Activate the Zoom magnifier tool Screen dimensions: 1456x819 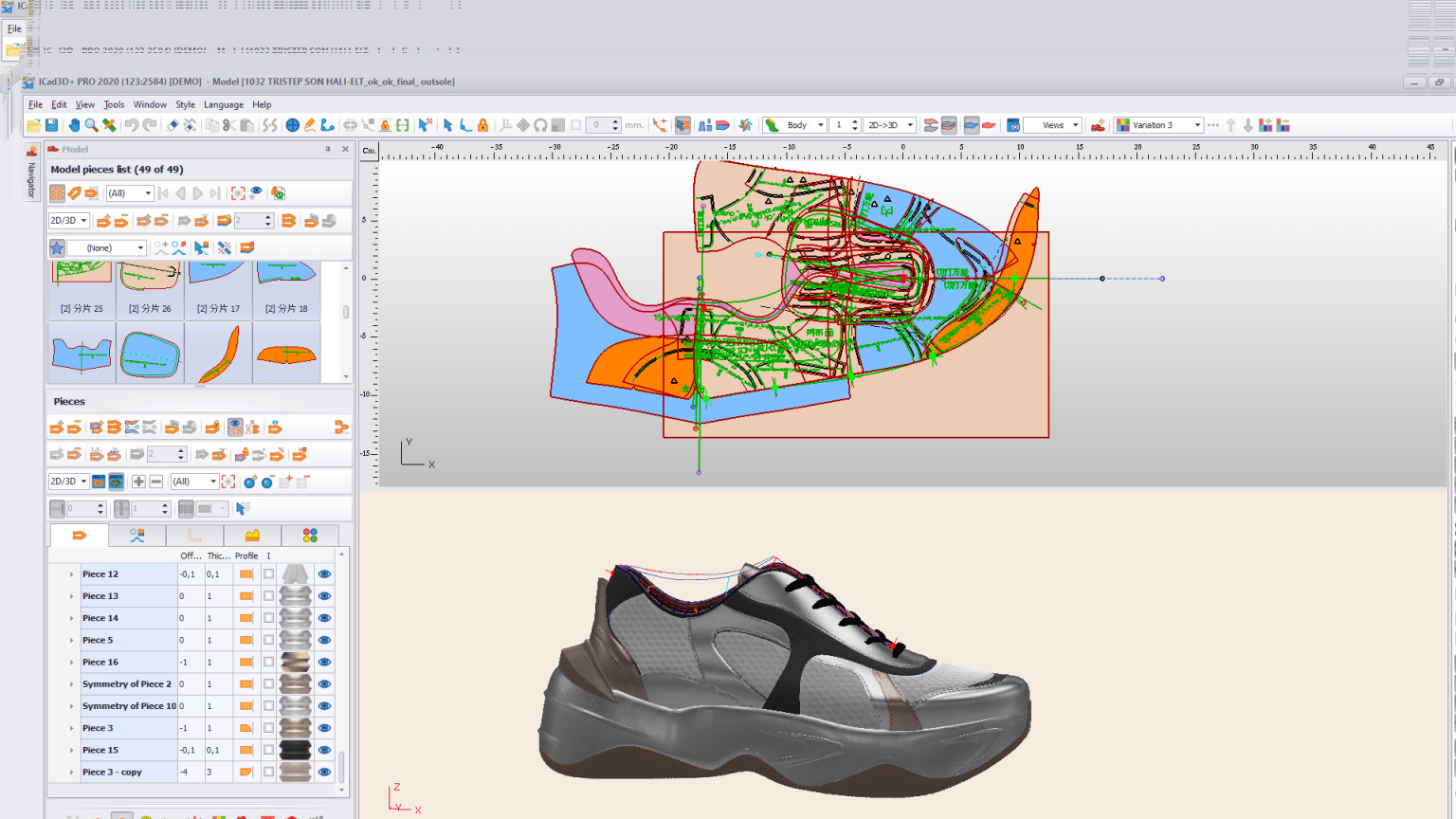91,125
